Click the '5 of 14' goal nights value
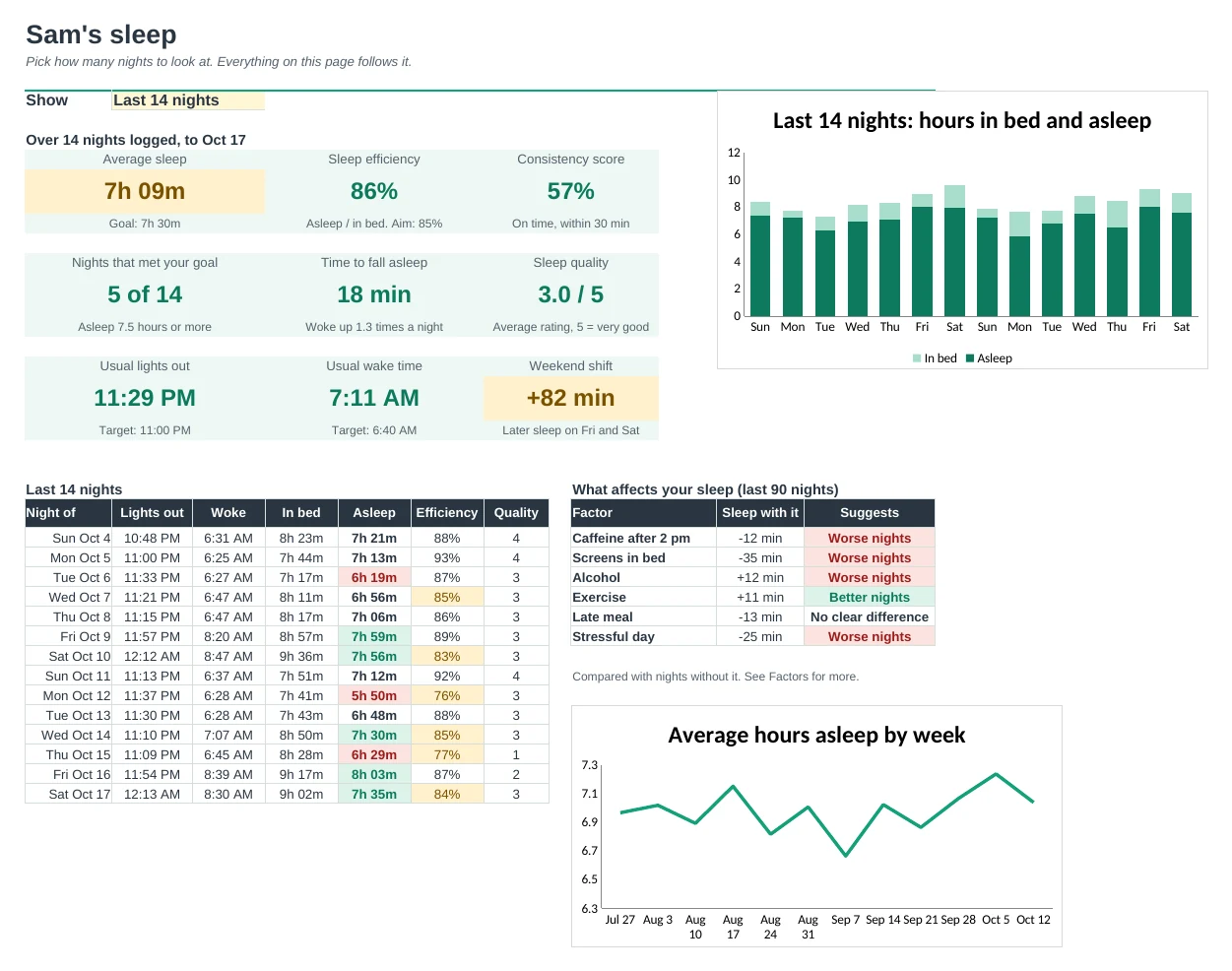Viewport: 1232px width, 971px height. [x=145, y=294]
